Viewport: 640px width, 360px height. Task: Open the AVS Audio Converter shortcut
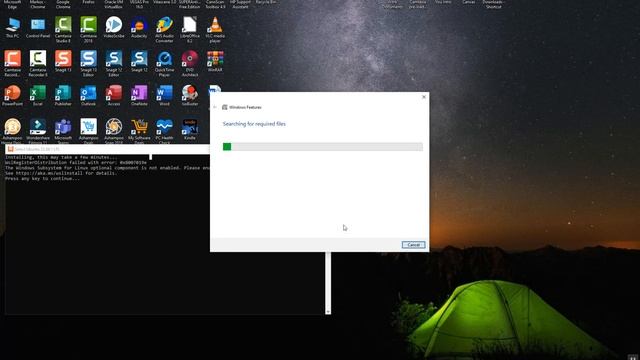tap(164, 29)
